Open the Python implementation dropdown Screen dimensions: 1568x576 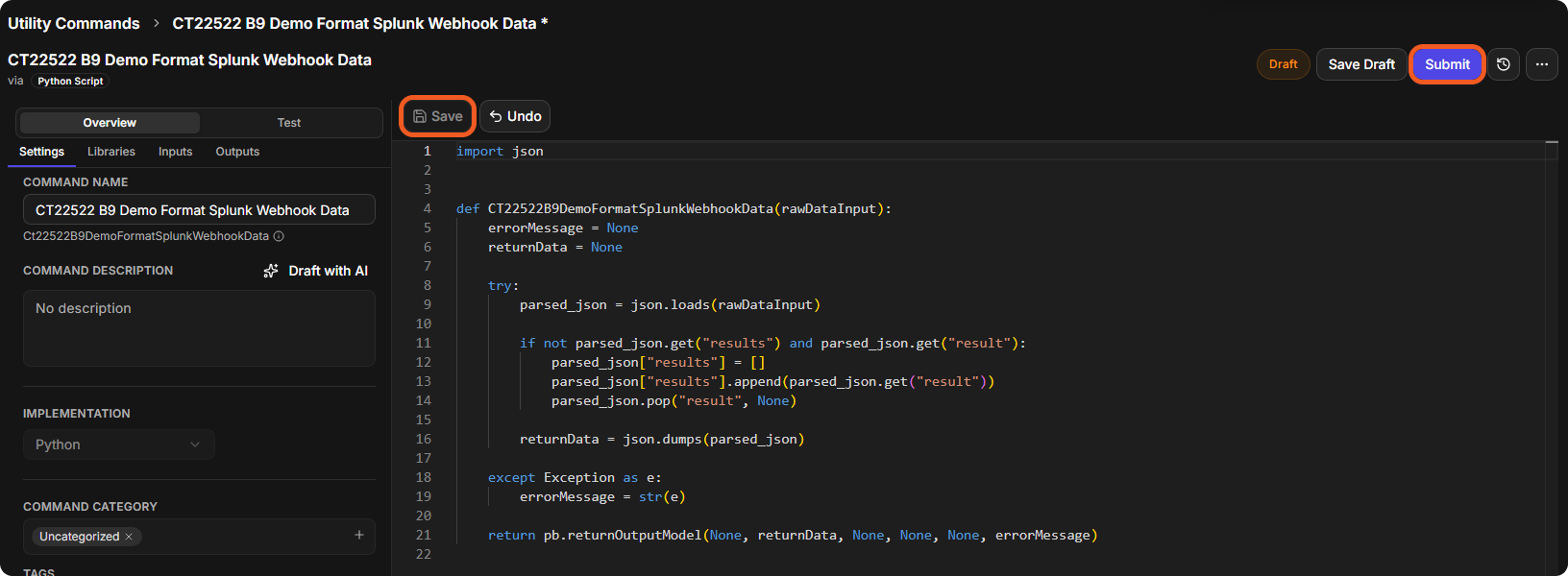tap(118, 444)
